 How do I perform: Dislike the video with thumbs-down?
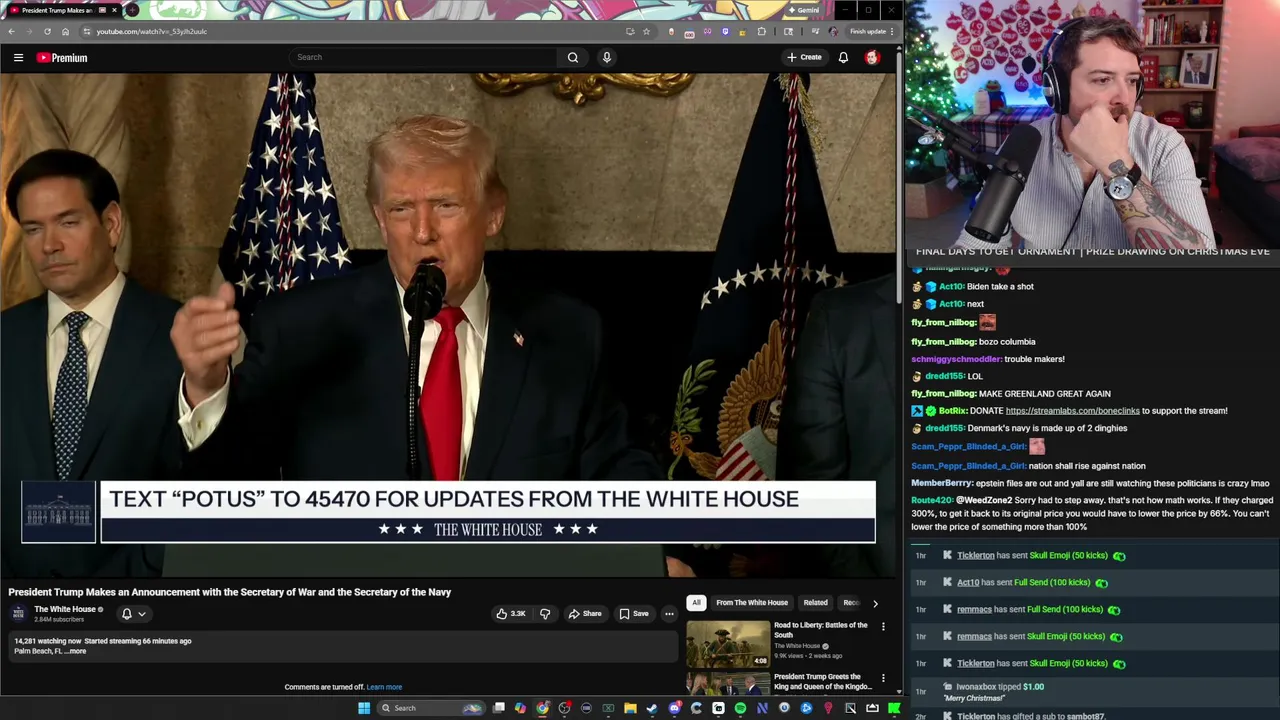(x=545, y=614)
